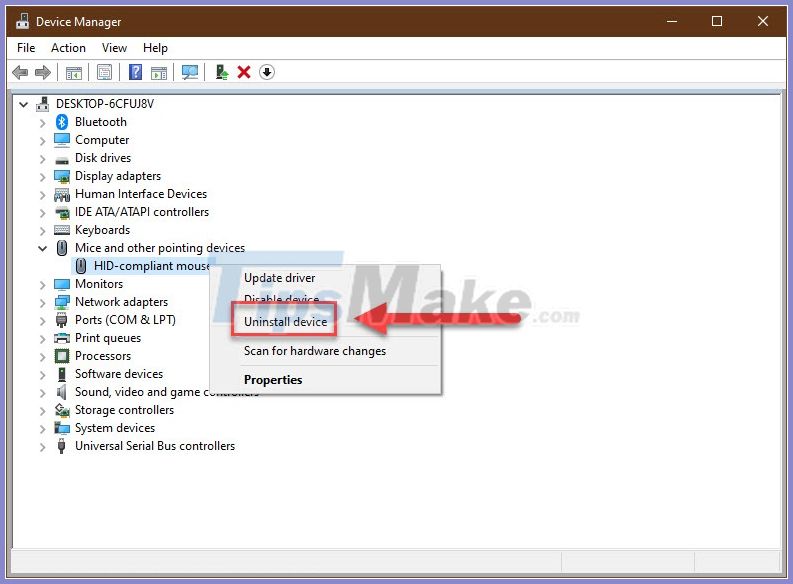Click the Monitors category icon
Screen dimensions: 793x584
point(62,285)
